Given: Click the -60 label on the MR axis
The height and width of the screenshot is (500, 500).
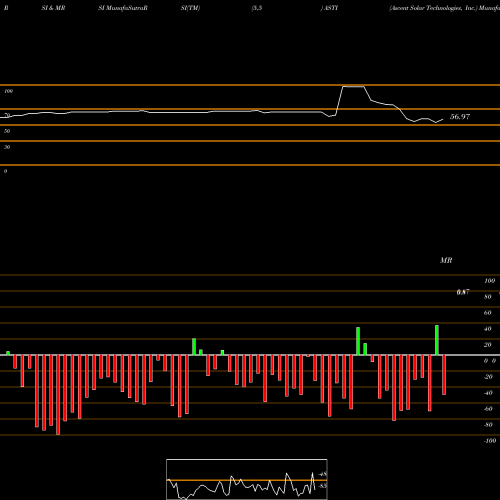Looking at the screenshot, I should click(x=488, y=409).
